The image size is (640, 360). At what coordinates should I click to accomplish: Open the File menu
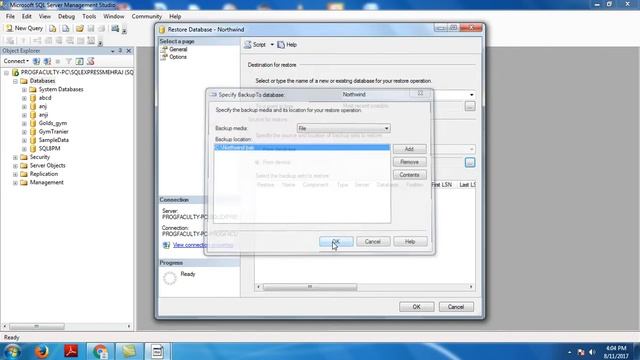10,16
